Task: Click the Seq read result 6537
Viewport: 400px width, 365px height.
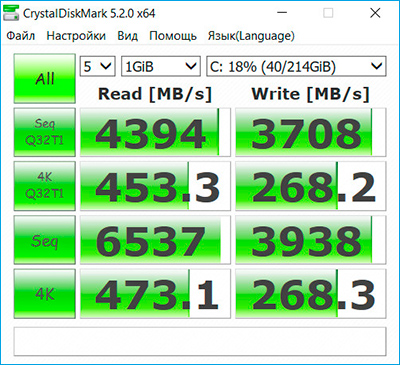Action: coord(155,240)
